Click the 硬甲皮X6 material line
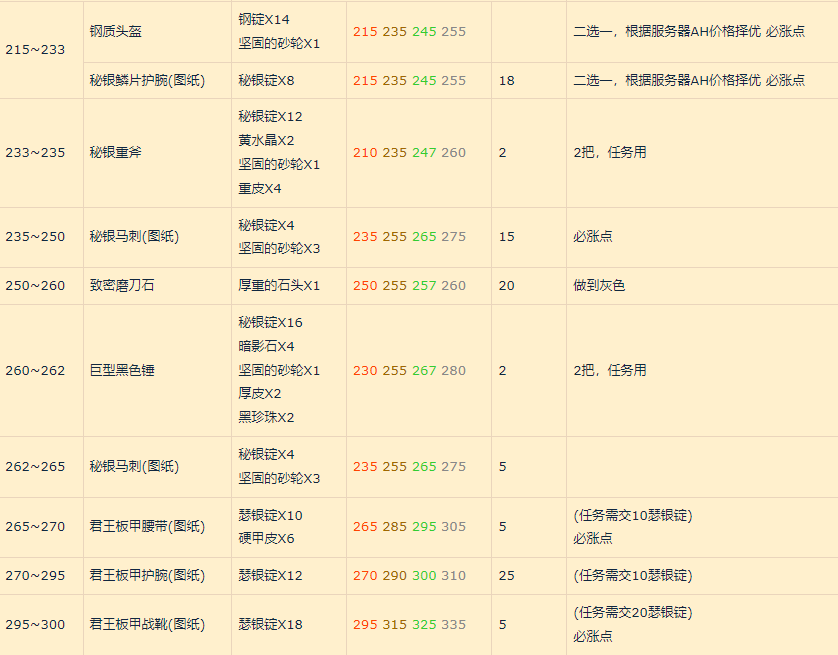Screen dimensions: 838x655 point(266,539)
